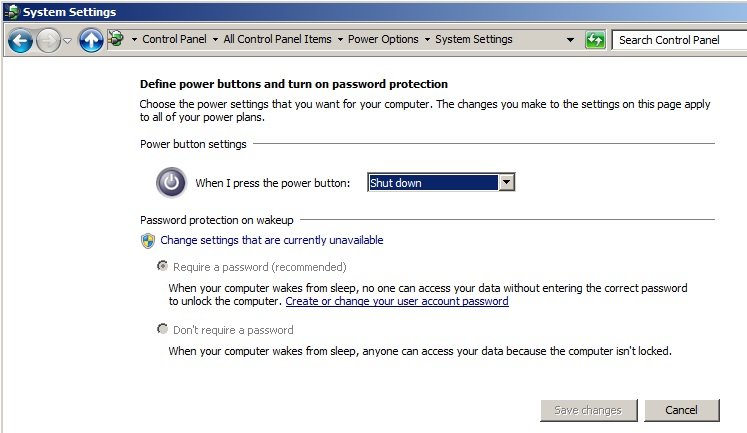Image resolution: width=747 pixels, height=433 pixels.
Task: Open address bar history dropdown arrow
Action: coord(570,41)
